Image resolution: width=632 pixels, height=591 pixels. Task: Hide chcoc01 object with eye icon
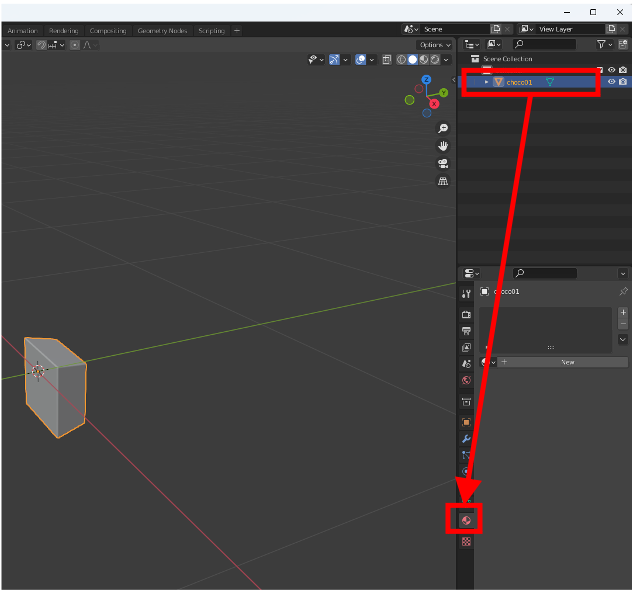pyautogui.click(x=611, y=82)
